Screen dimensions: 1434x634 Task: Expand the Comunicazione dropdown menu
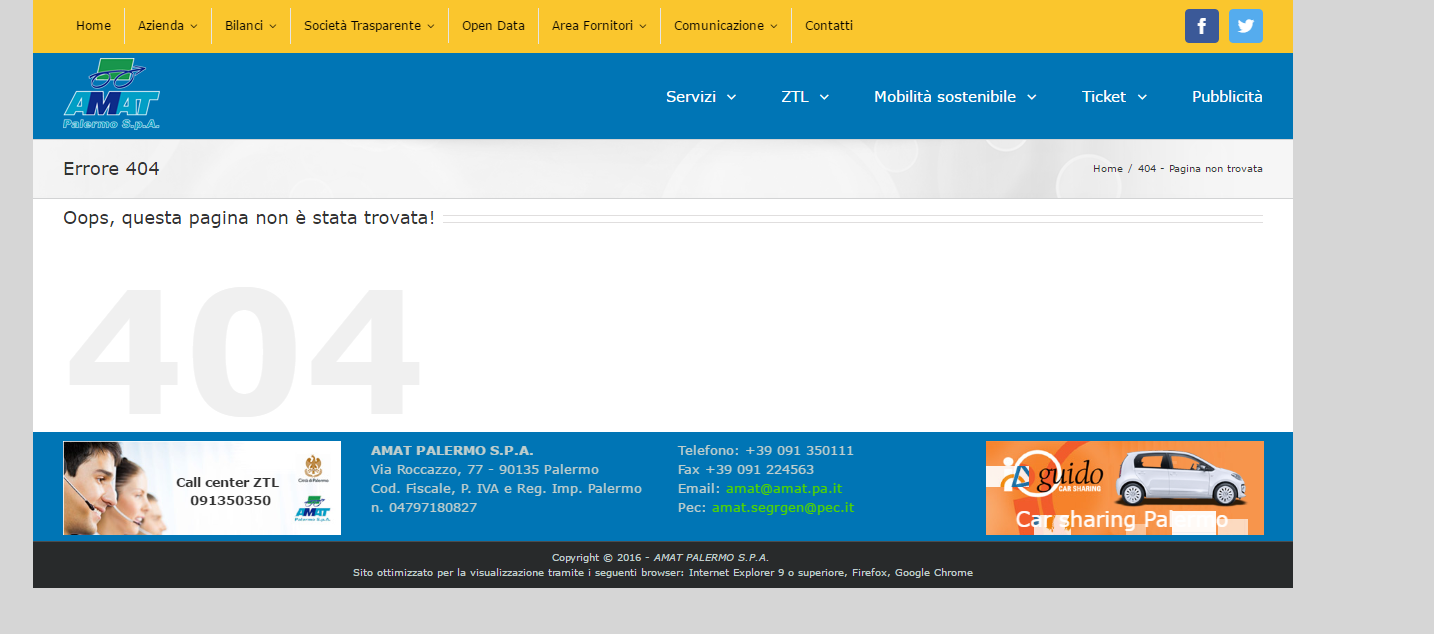pyautogui.click(x=725, y=26)
